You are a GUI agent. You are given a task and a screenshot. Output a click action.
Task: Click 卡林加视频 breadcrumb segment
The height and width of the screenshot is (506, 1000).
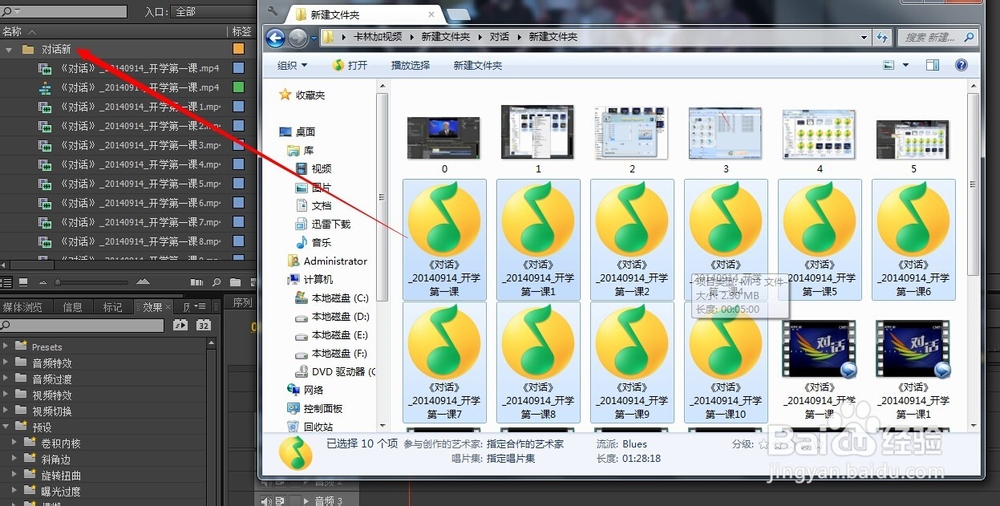pyautogui.click(x=378, y=37)
